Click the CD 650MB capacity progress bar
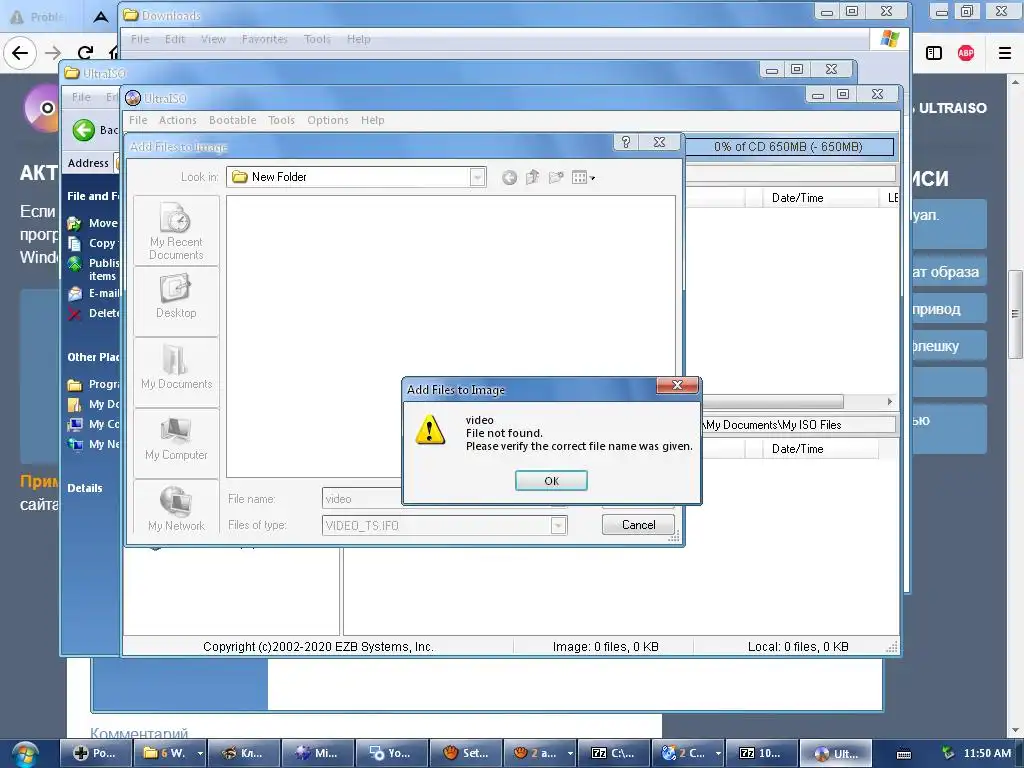 point(788,147)
